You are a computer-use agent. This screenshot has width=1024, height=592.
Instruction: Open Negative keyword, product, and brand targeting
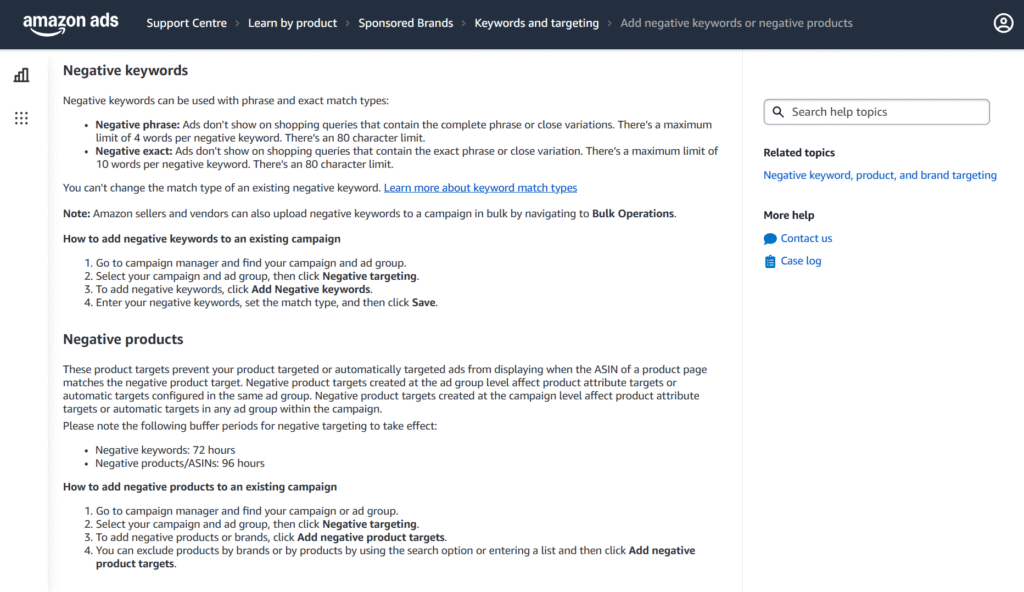click(879, 175)
